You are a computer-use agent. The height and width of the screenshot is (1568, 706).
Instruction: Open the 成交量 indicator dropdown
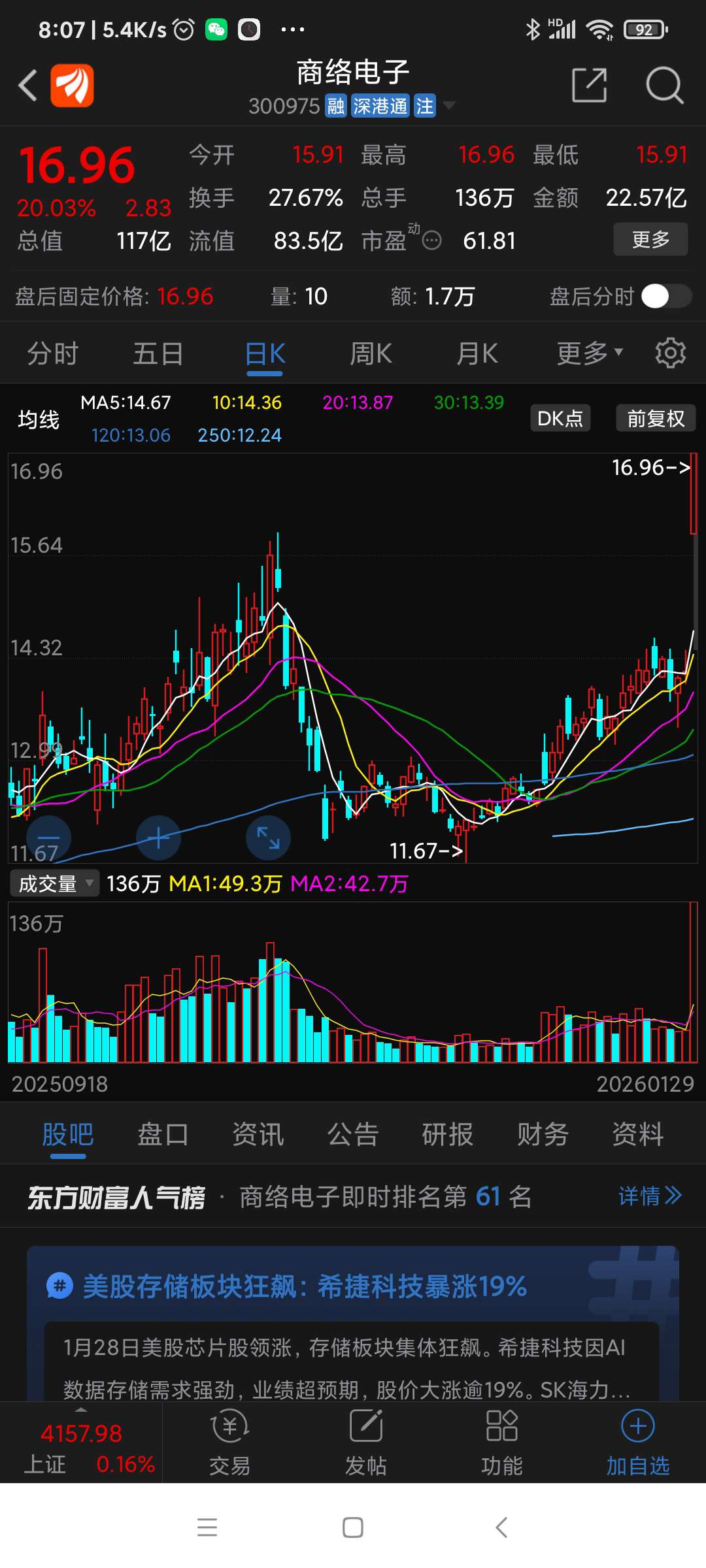55,883
